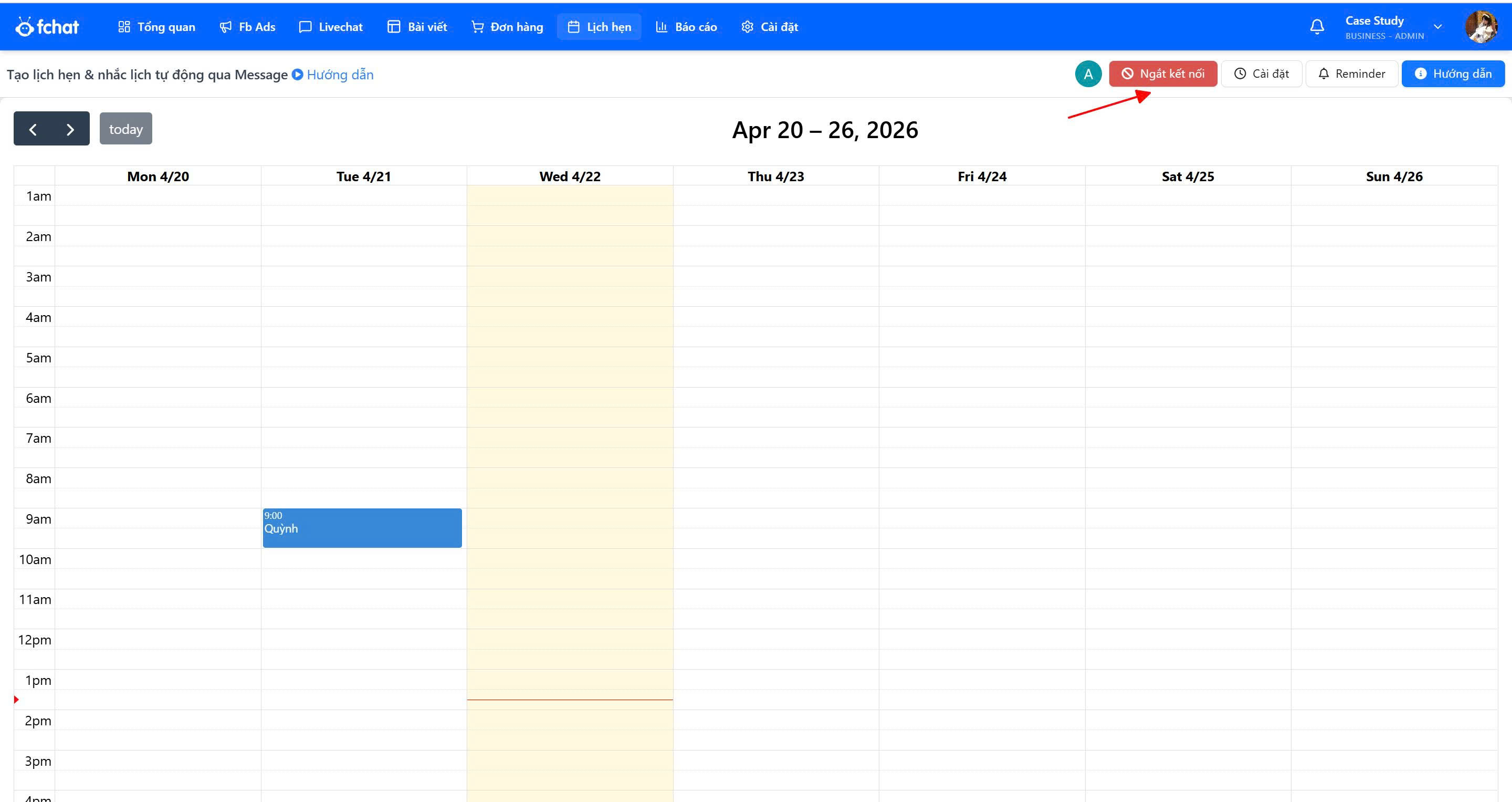Screen dimensions: 1512x802
Task: Open calendar Reminder settings
Action: coord(1351,74)
